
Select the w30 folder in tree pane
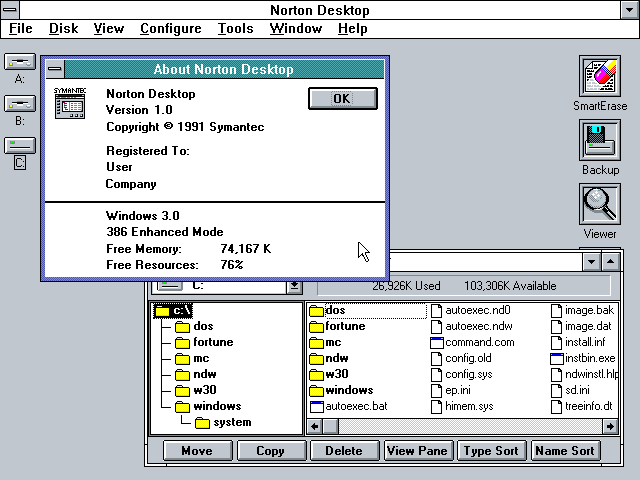click(196, 390)
